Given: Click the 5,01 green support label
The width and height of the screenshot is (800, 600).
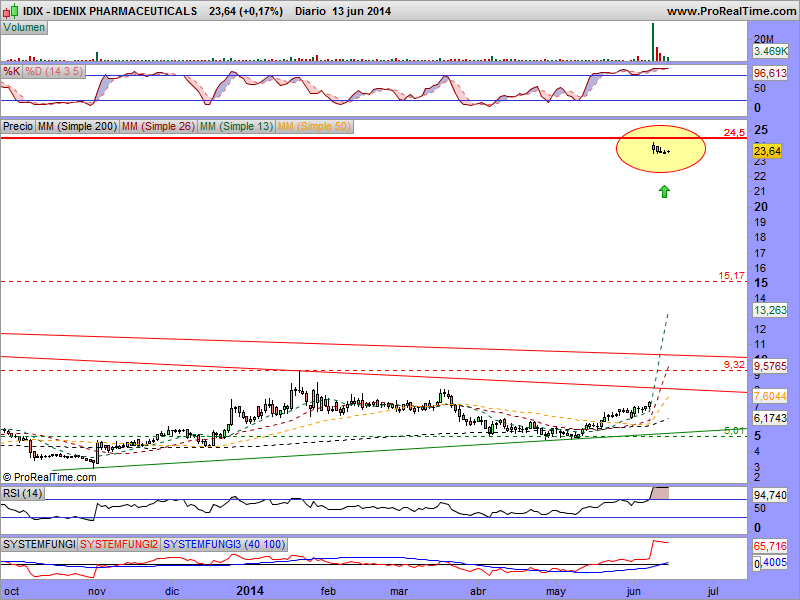Looking at the screenshot, I should (734, 431).
